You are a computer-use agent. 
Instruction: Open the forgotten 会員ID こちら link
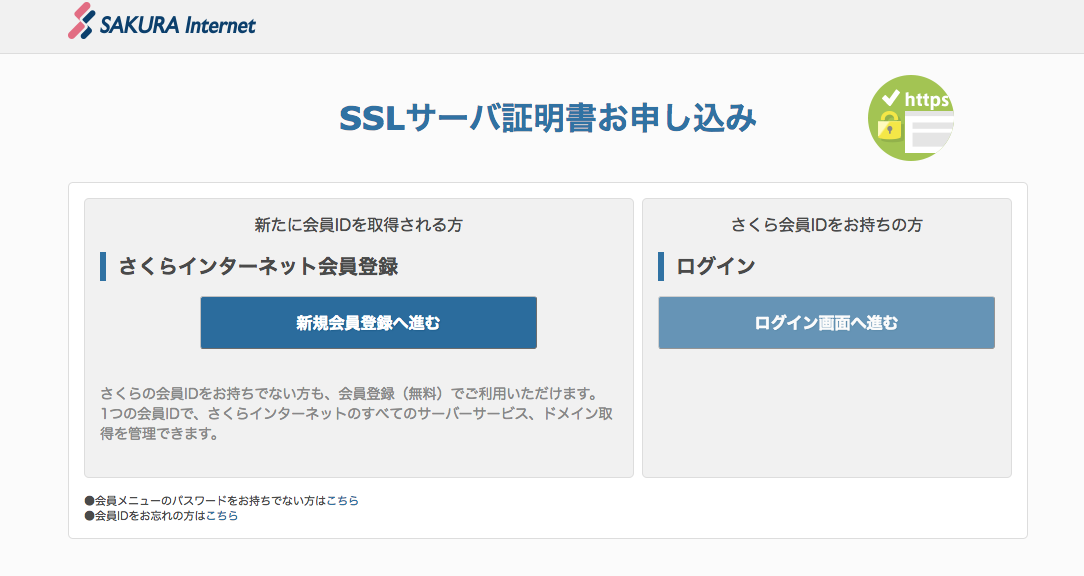click(224, 516)
